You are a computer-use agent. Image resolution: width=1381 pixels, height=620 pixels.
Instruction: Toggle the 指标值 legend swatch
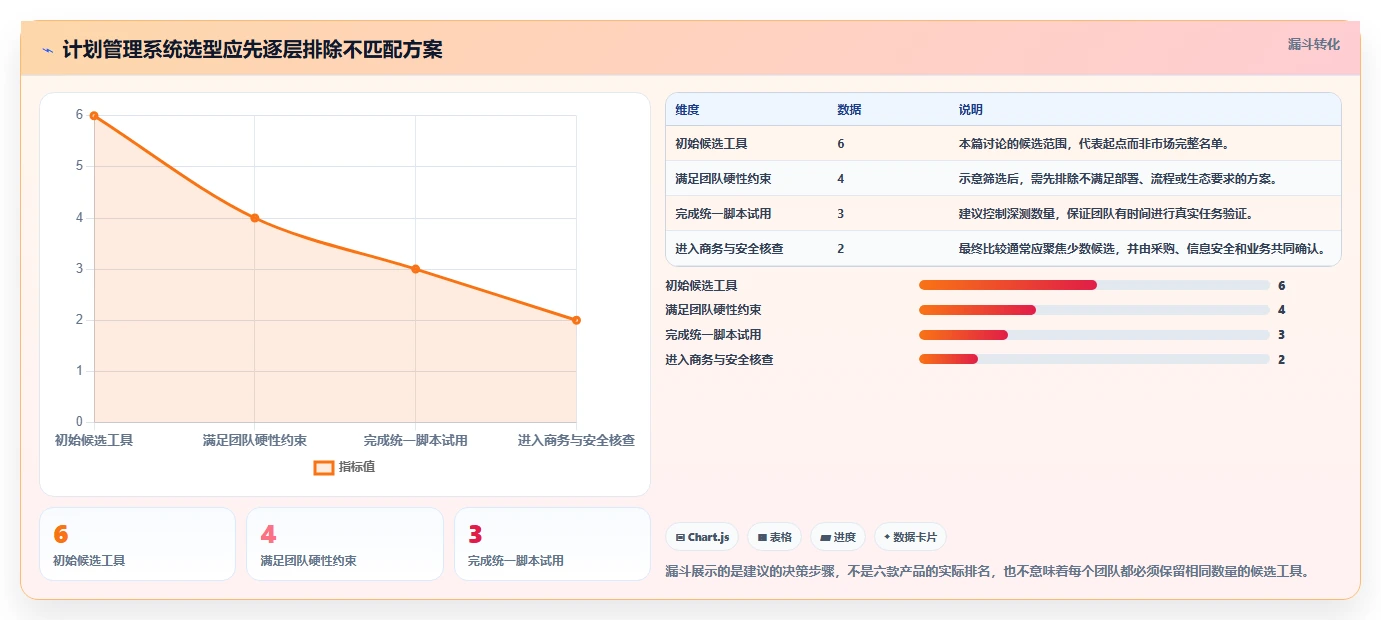point(324,467)
